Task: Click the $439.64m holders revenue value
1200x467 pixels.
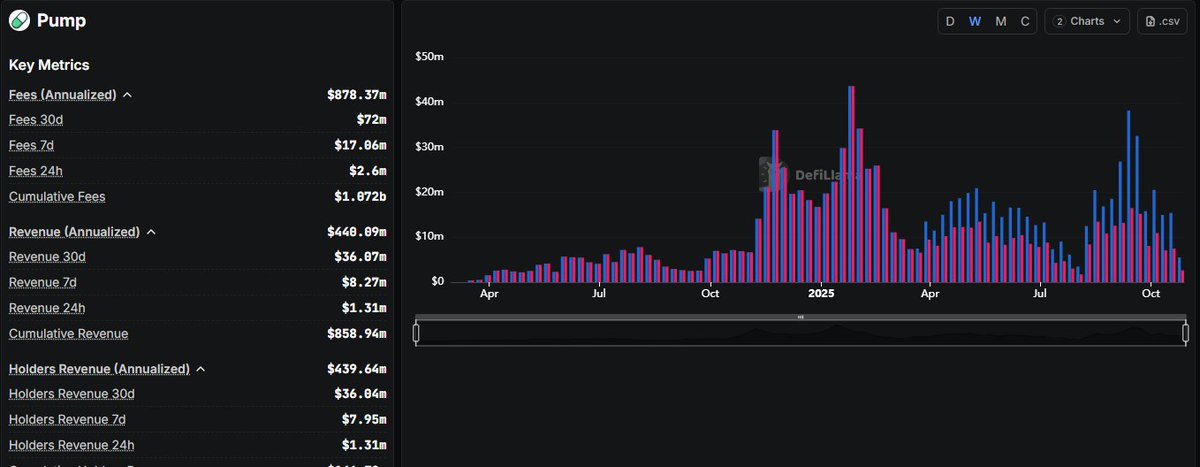Action: [x=356, y=369]
